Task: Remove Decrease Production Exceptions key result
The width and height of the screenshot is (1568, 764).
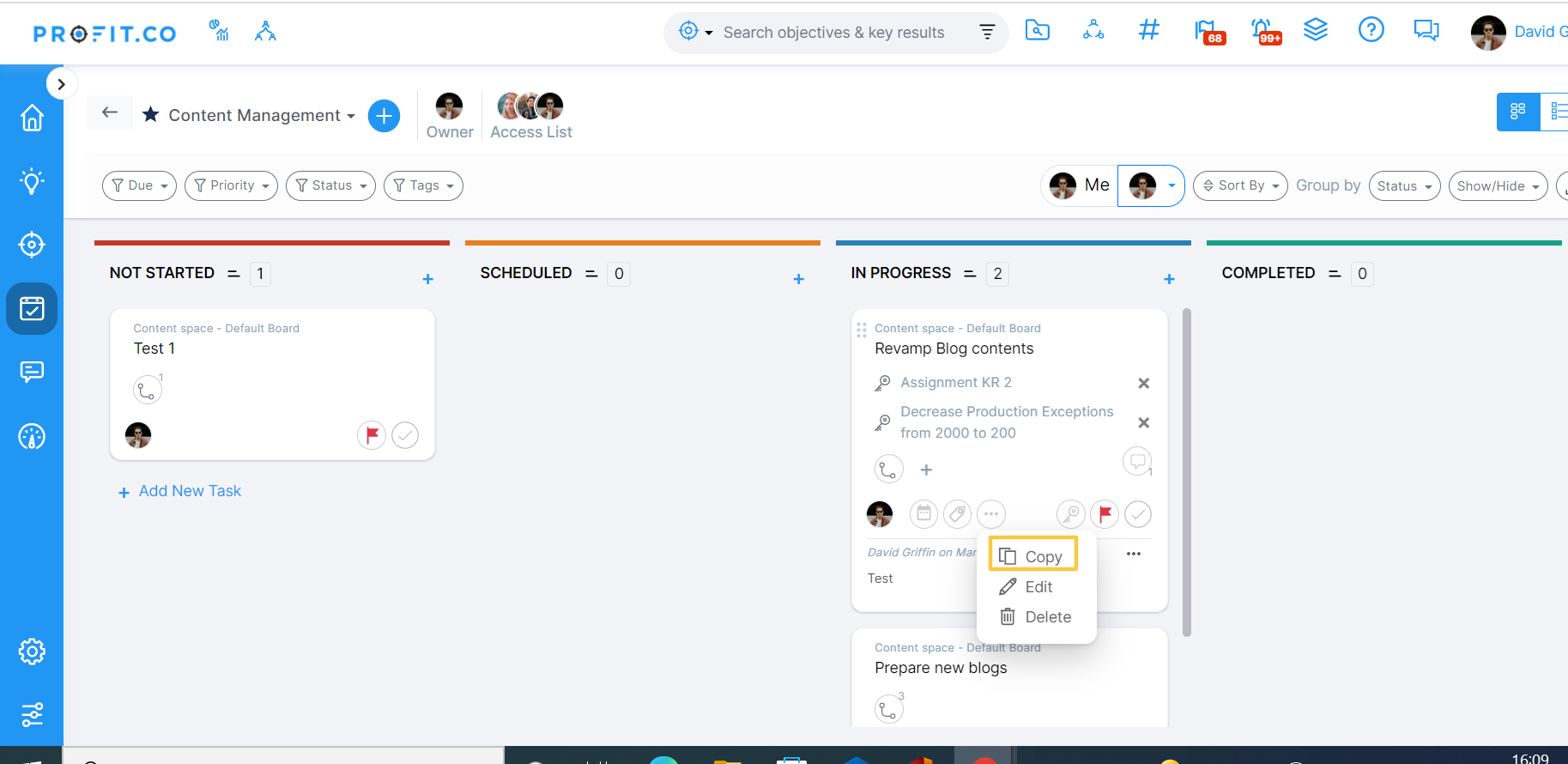Action: pyautogui.click(x=1143, y=422)
